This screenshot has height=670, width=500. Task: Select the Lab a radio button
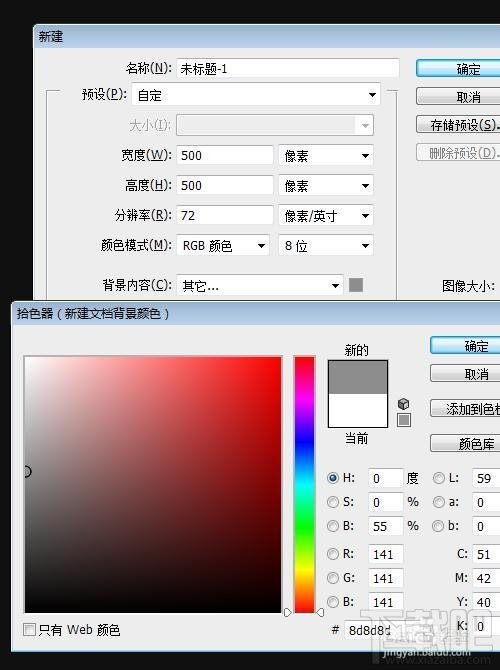438,502
